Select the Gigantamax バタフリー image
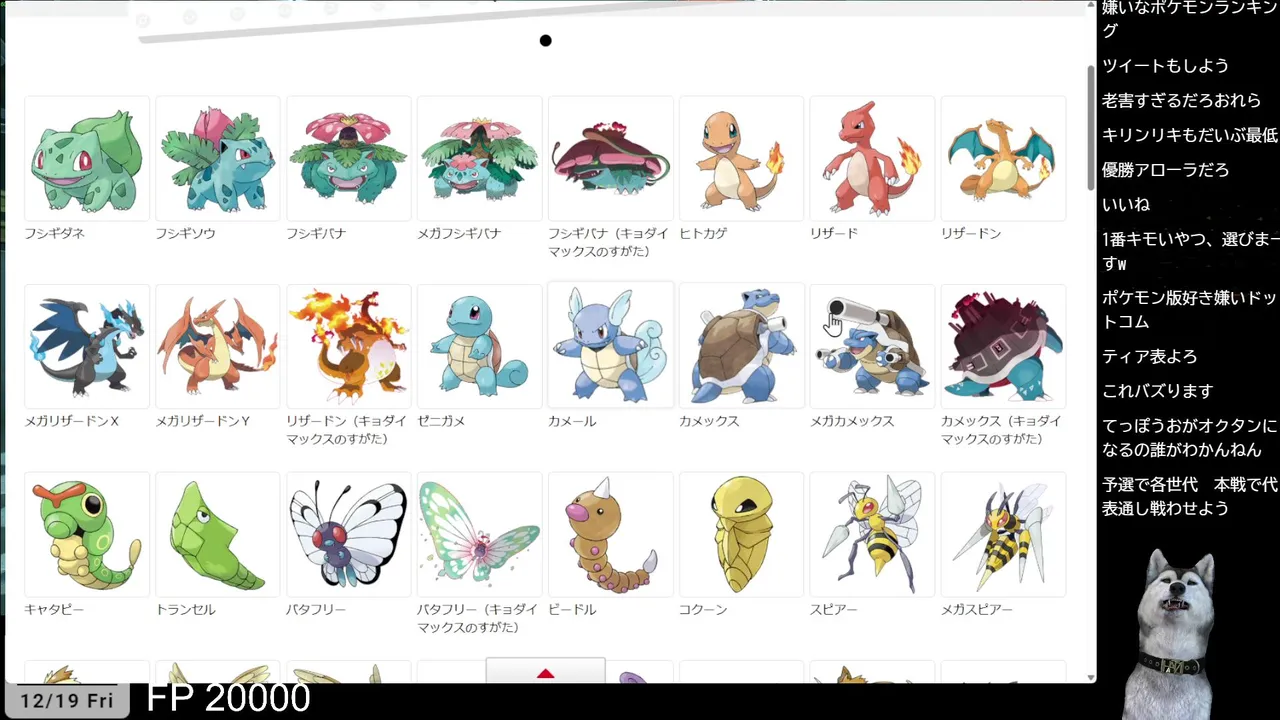This screenshot has height=720, width=1280. click(x=480, y=535)
